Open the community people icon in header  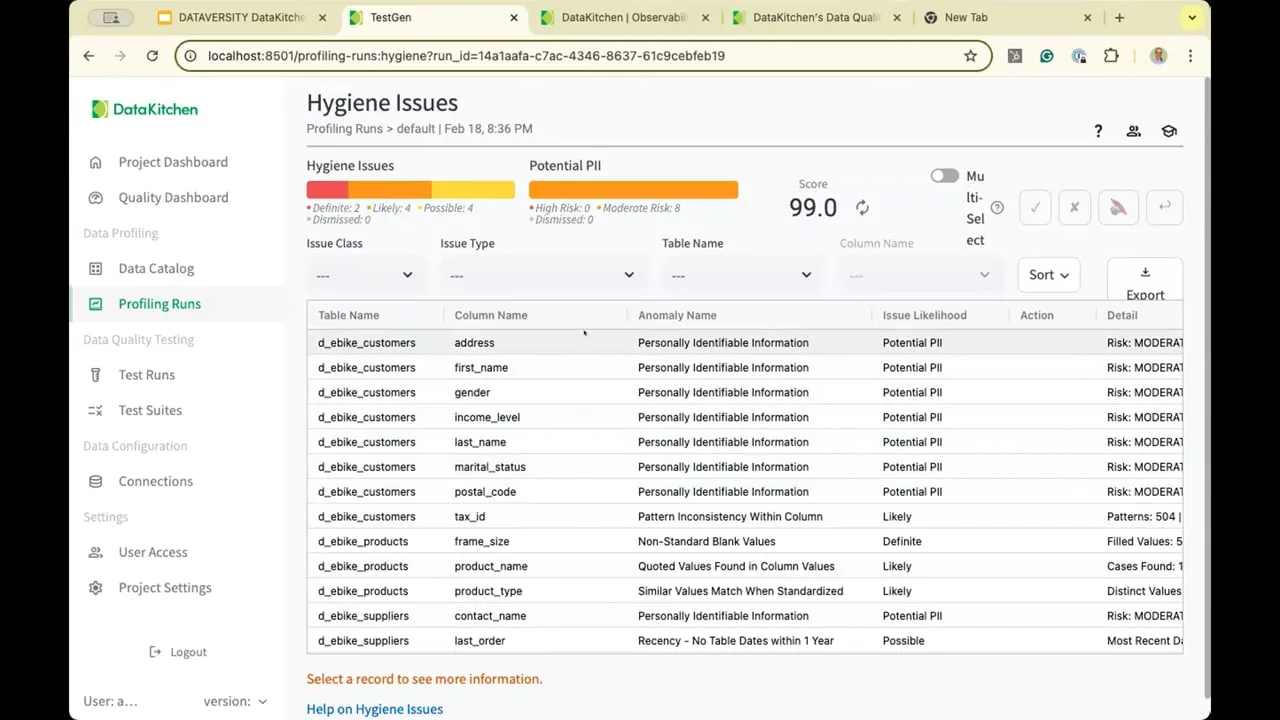[1133, 131]
